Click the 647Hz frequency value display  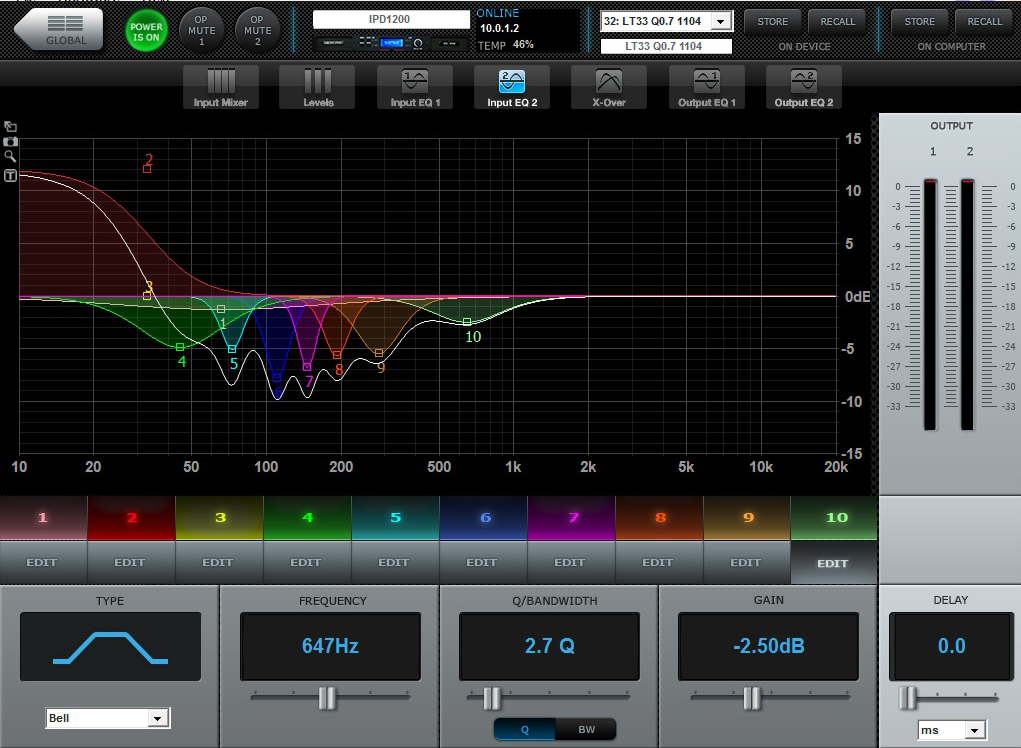point(330,646)
